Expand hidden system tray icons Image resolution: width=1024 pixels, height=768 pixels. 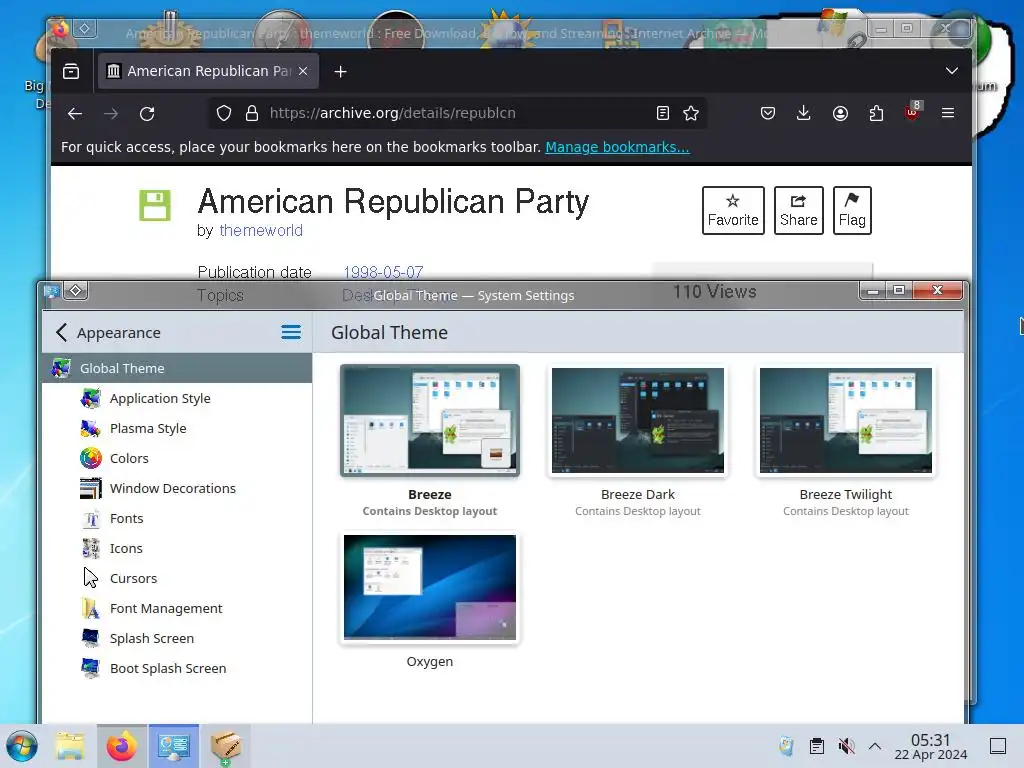875,746
